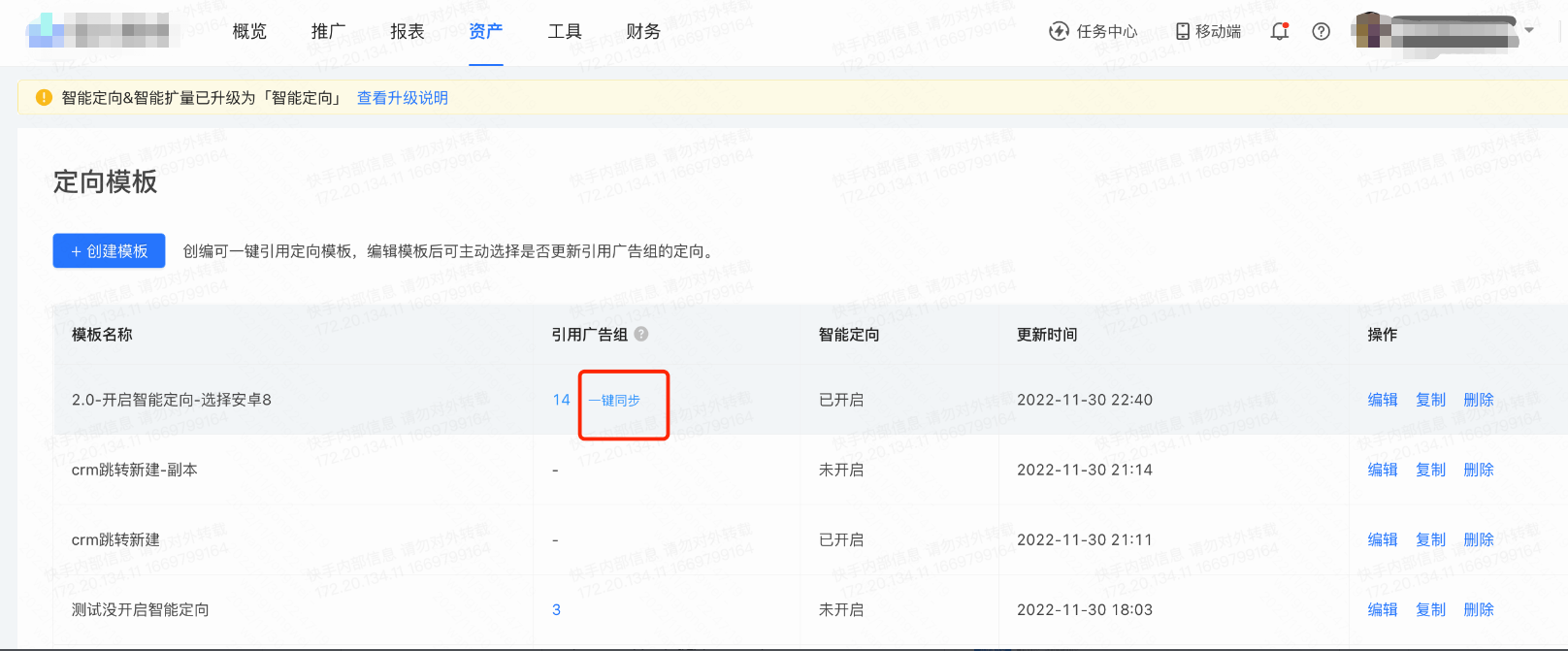Select the 工具 tab
Image resolution: width=1568 pixels, height=651 pixels.
pos(565,31)
